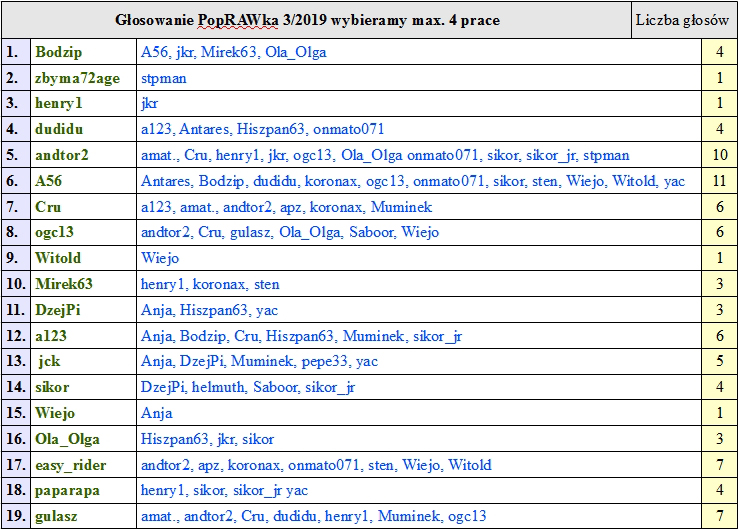Viewport: 739px width, 530px height.
Task: Select vote count 11 for A56
Action: click(x=719, y=181)
